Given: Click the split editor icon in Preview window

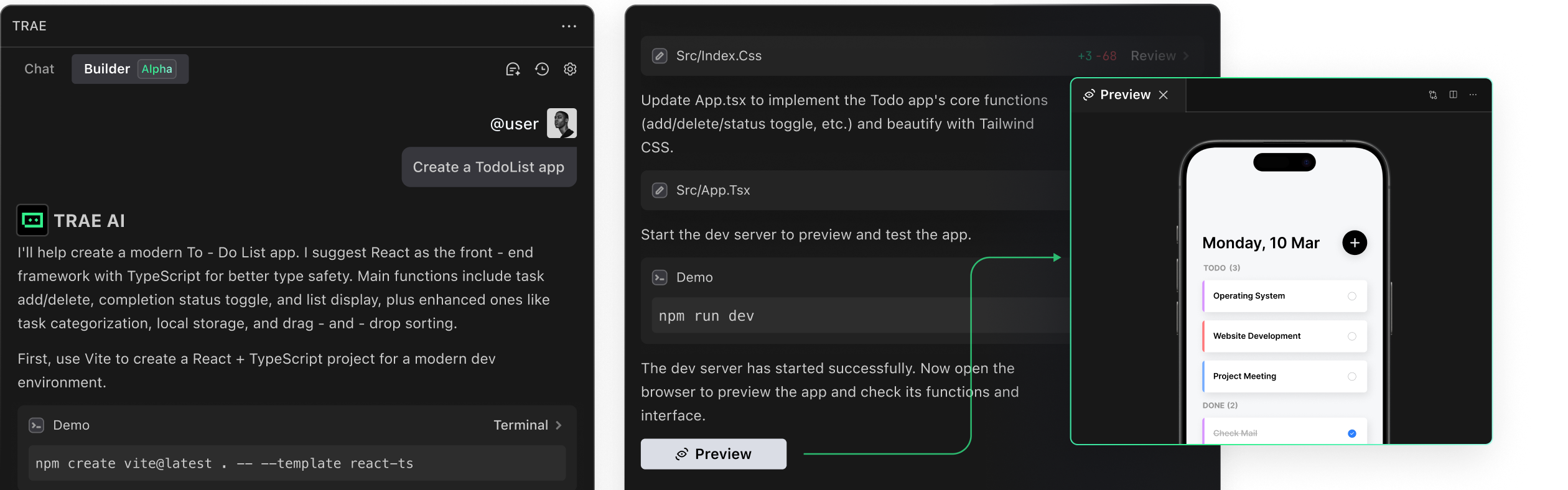Looking at the screenshot, I should (1454, 95).
